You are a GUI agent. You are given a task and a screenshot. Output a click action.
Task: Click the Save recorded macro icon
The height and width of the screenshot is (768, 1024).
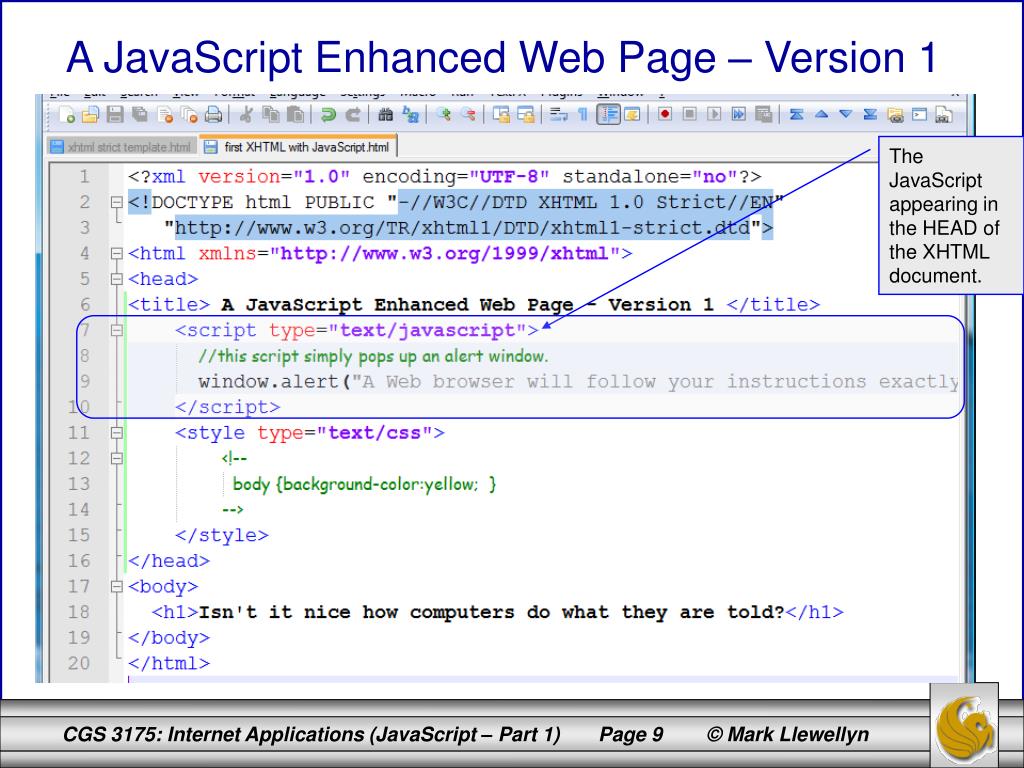coord(763,114)
